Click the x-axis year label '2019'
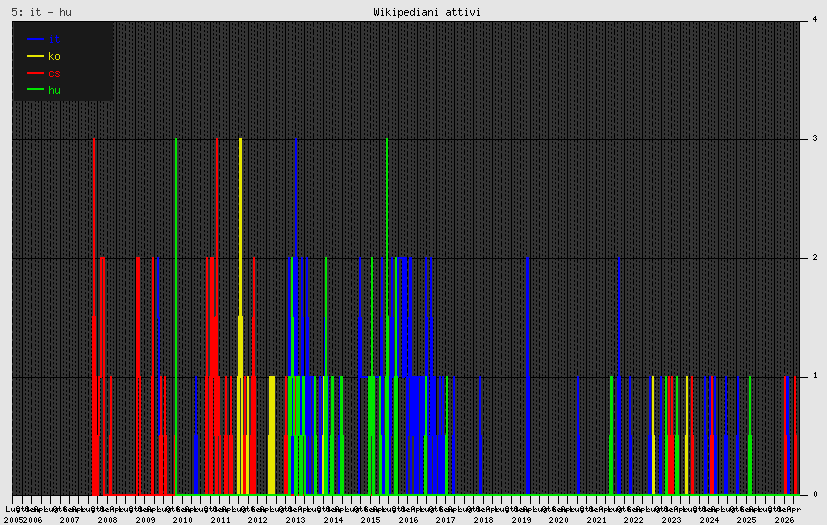827x525 pixels. click(x=521, y=520)
